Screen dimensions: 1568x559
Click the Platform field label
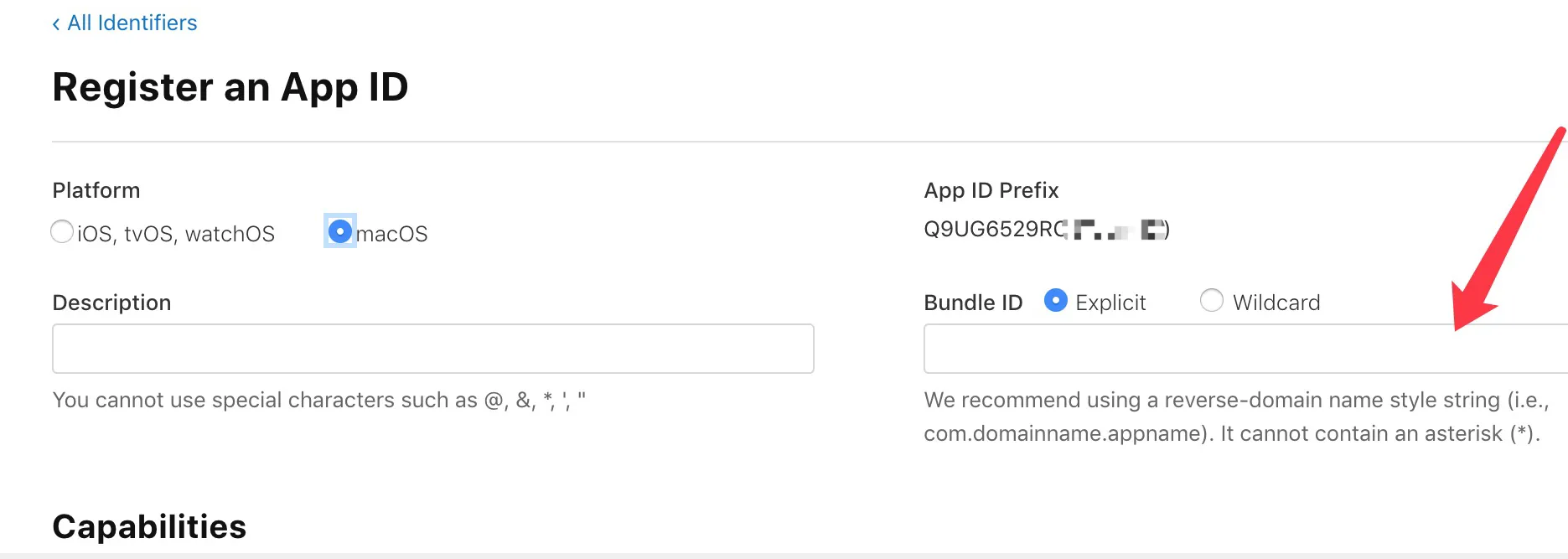pos(96,190)
